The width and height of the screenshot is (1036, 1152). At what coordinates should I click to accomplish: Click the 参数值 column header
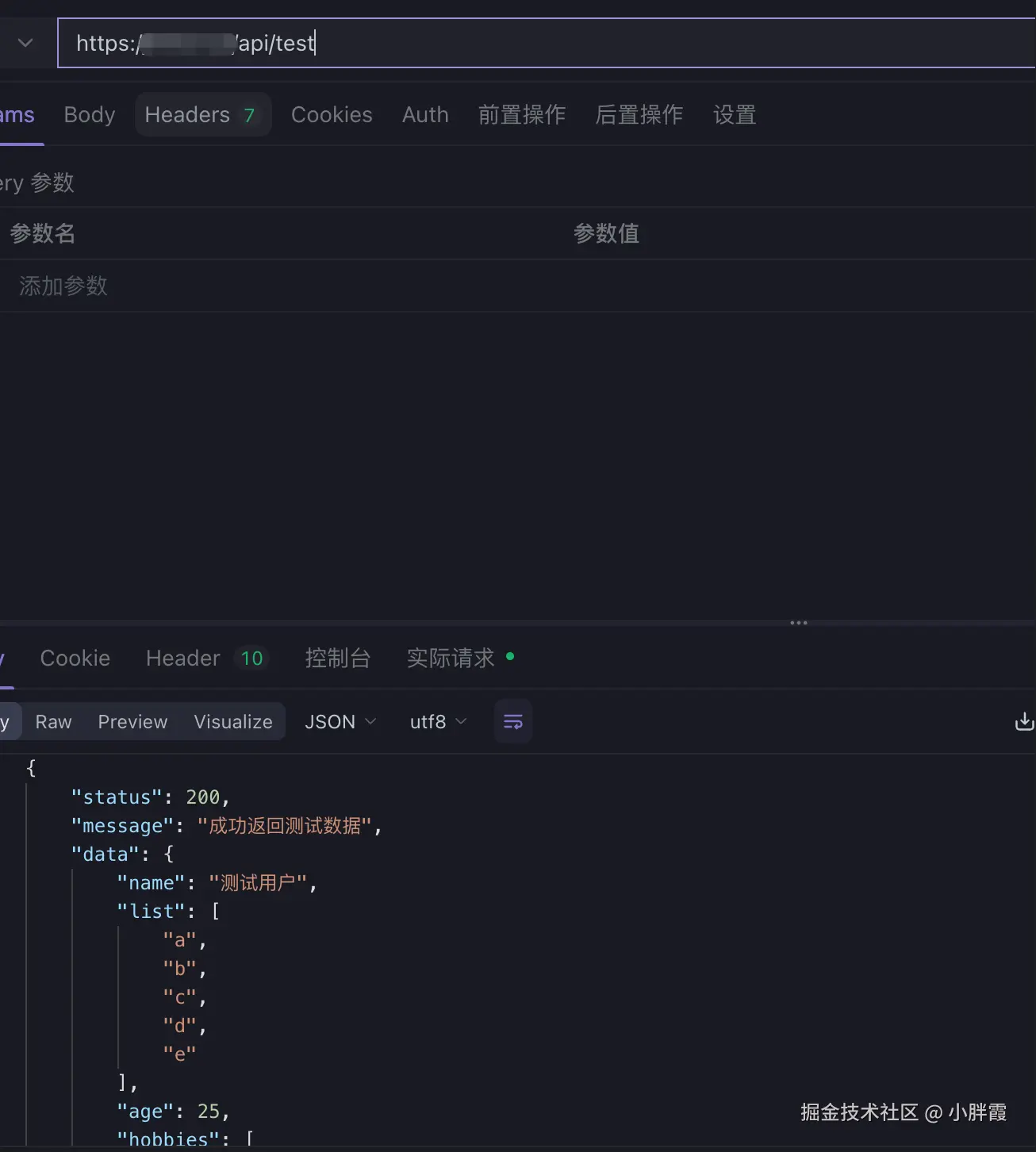click(x=607, y=233)
